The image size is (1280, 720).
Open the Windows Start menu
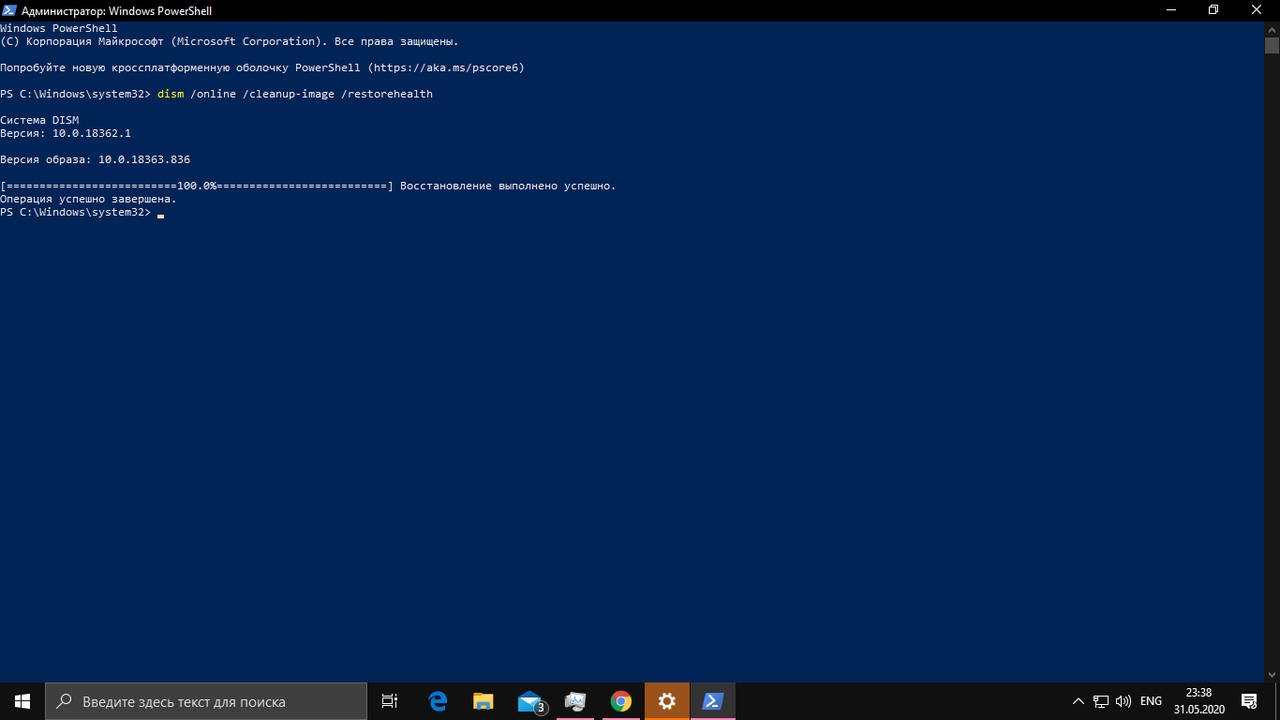pyautogui.click(x=22, y=701)
